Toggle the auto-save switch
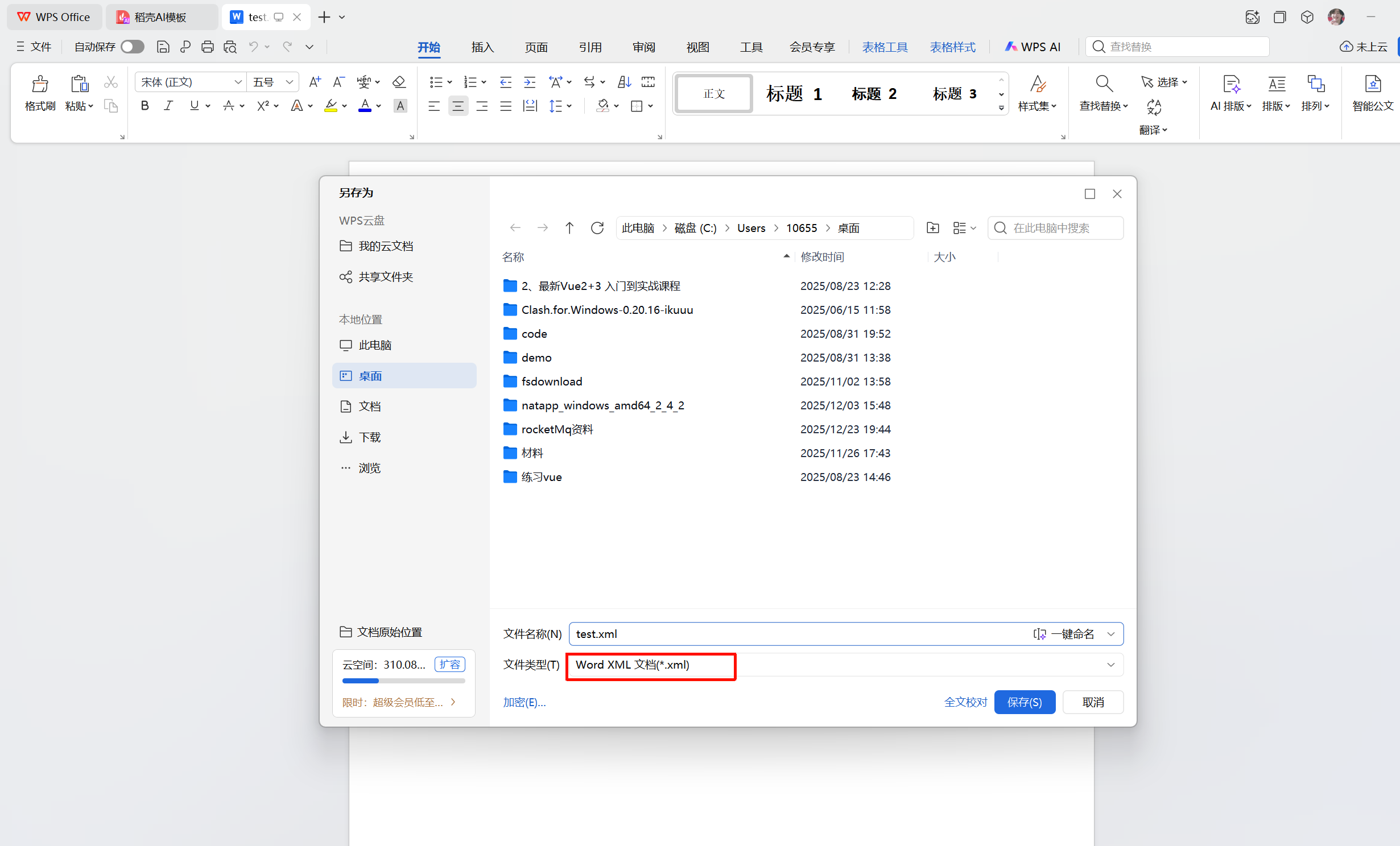Image resolution: width=1400 pixels, height=846 pixels. point(133,47)
